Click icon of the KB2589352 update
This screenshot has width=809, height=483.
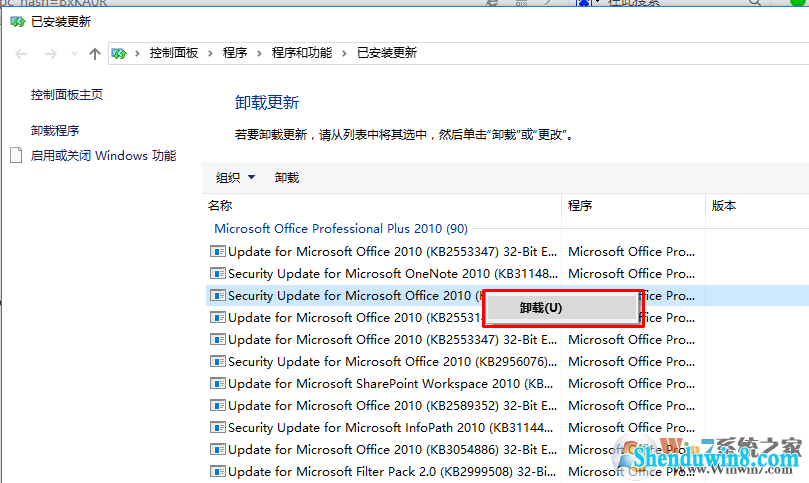[218, 406]
